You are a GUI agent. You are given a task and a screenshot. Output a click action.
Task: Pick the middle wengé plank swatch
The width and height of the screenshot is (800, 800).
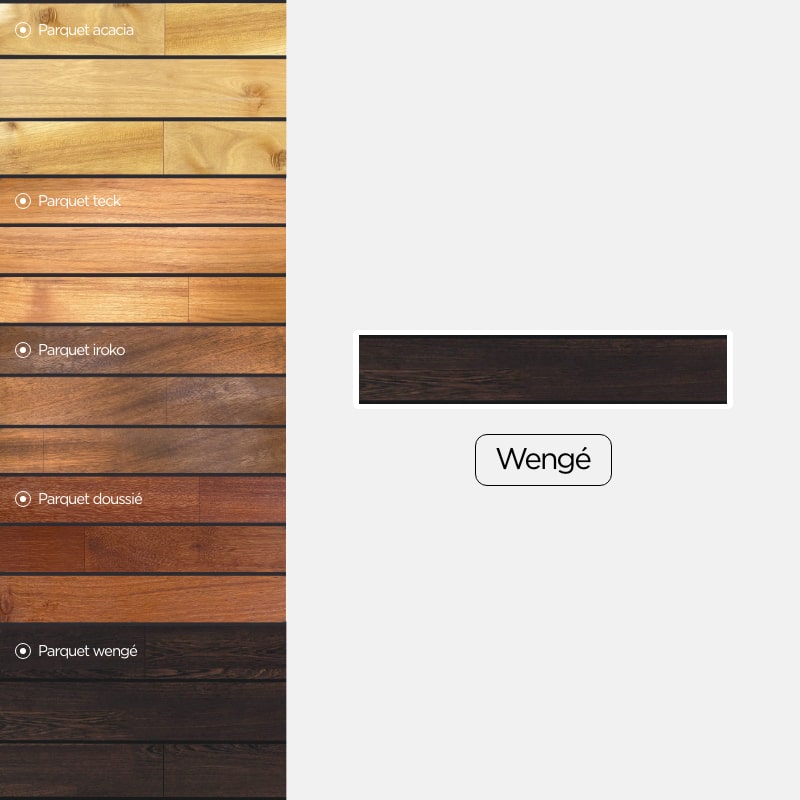point(143,711)
